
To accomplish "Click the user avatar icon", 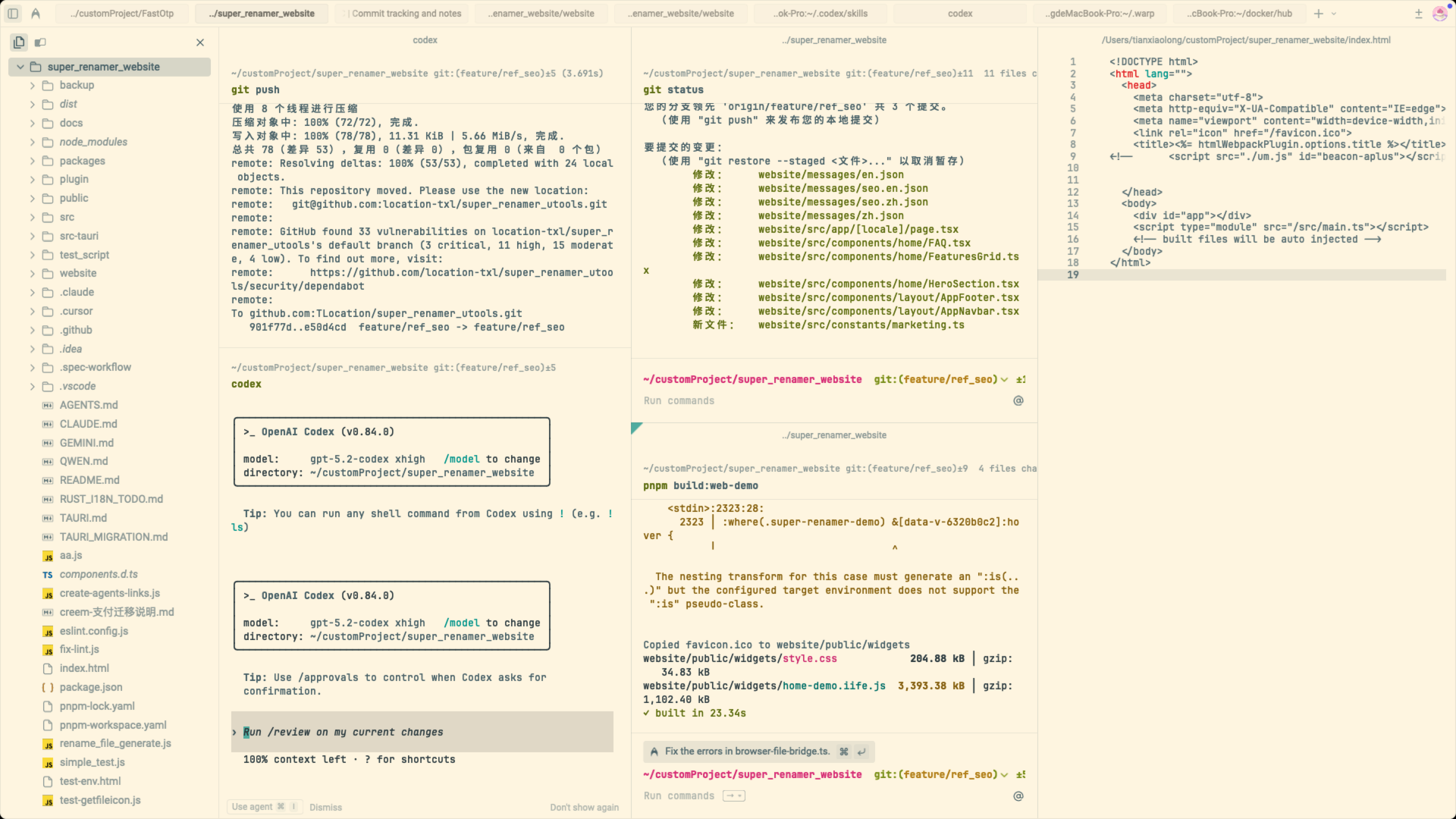I will [1439, 14].
